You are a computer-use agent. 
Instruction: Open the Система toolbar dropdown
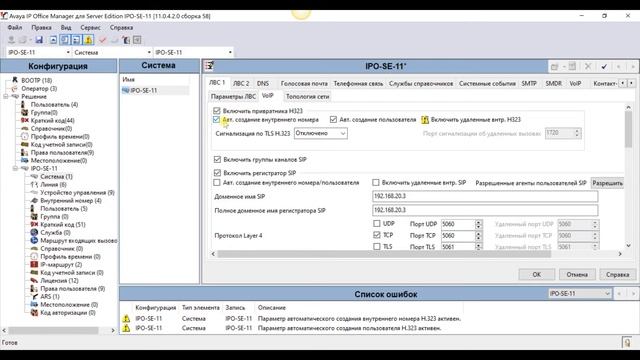pos(149,52)
